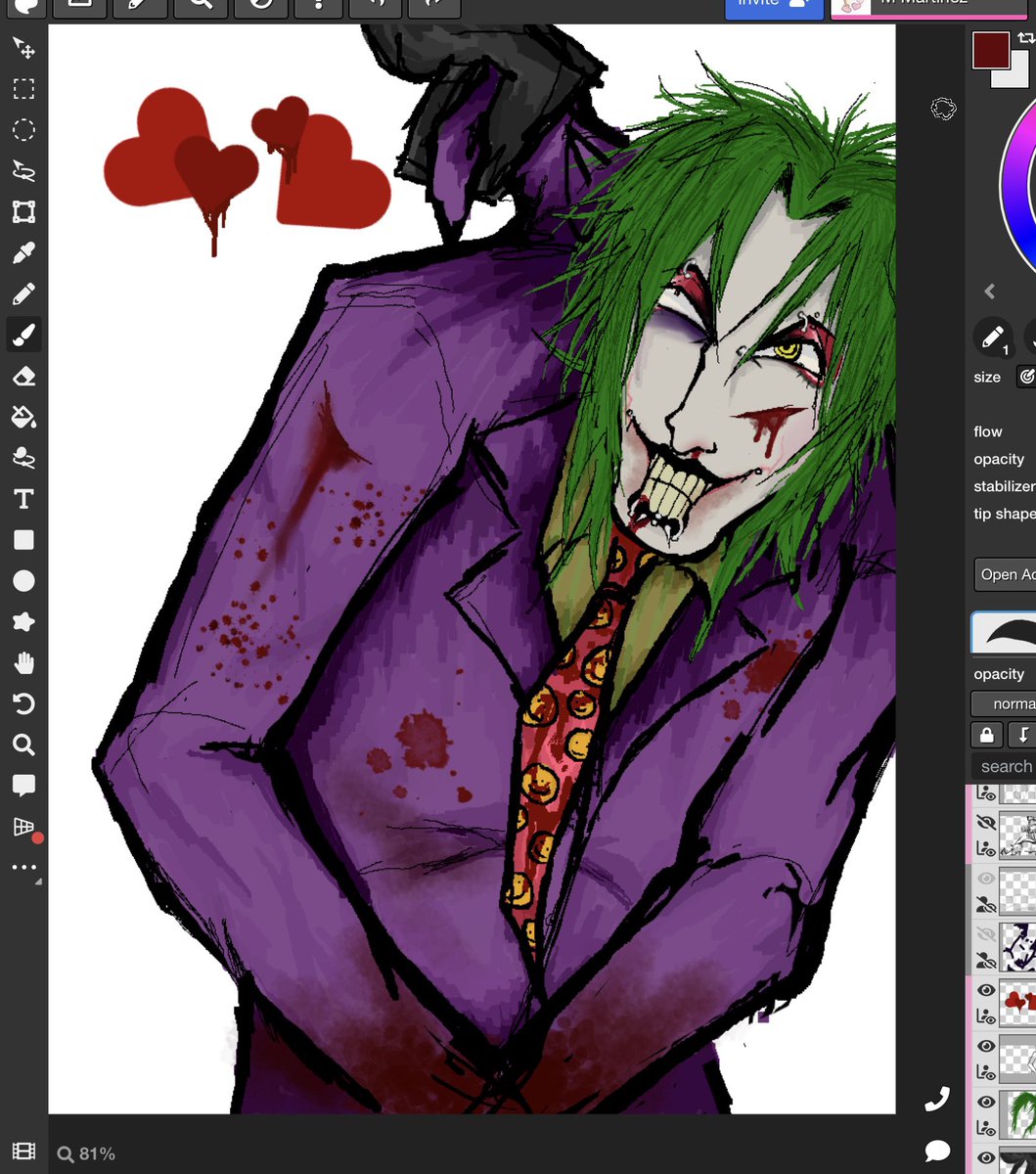This screenshot has height=1174, width=1036.
Task: Select the Comment tool
Action: pyautogui.click(x=23, y=786)
